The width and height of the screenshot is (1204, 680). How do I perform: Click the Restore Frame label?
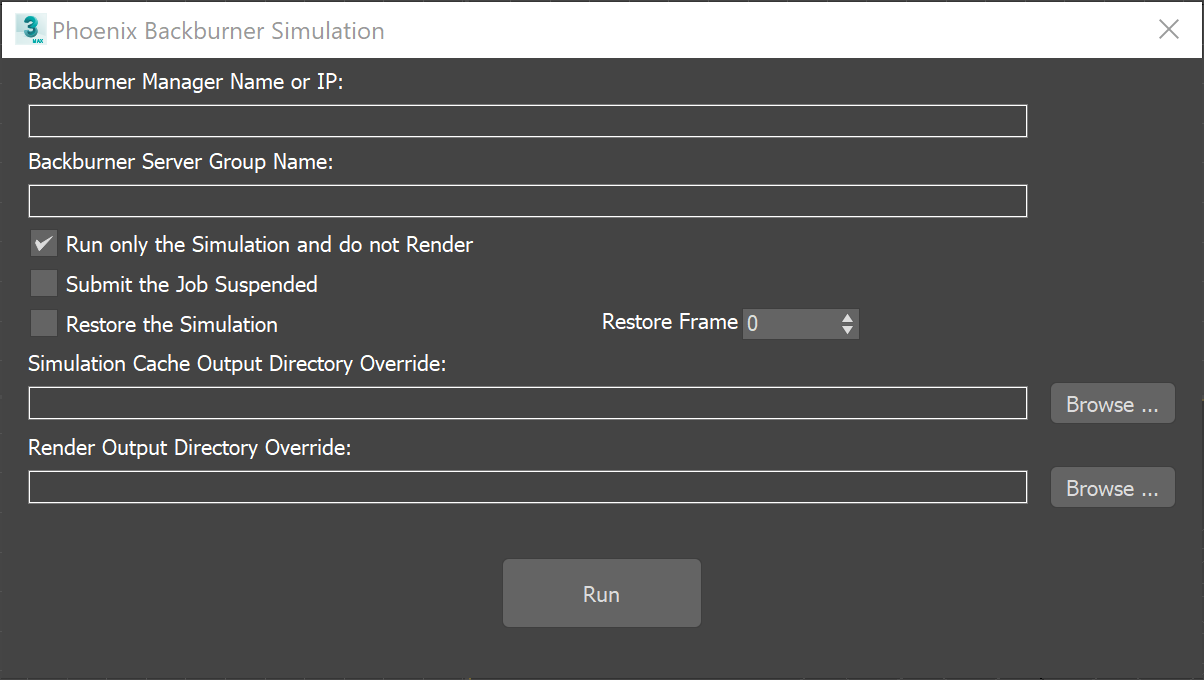[670, 322]
